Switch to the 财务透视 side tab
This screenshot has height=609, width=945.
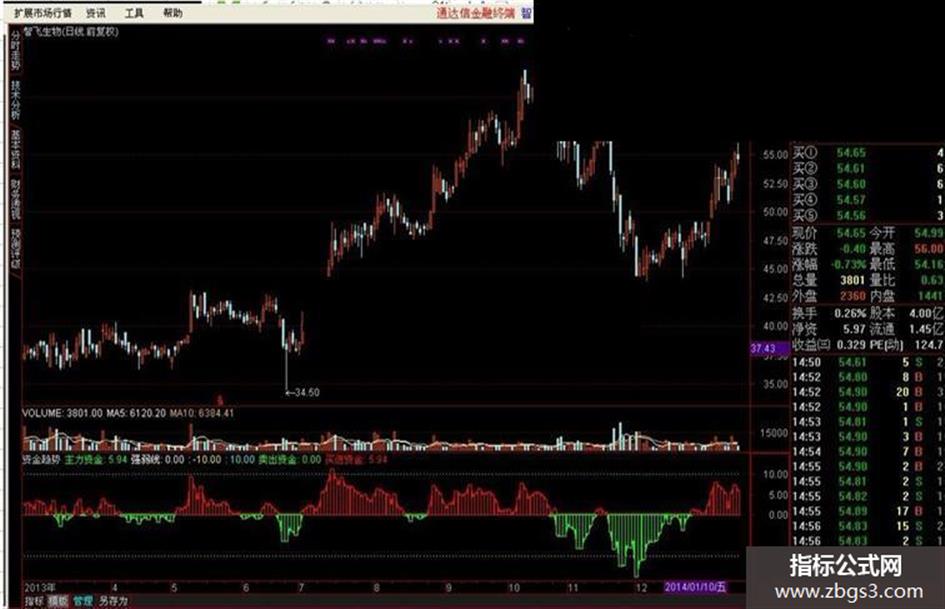(15, 200)
